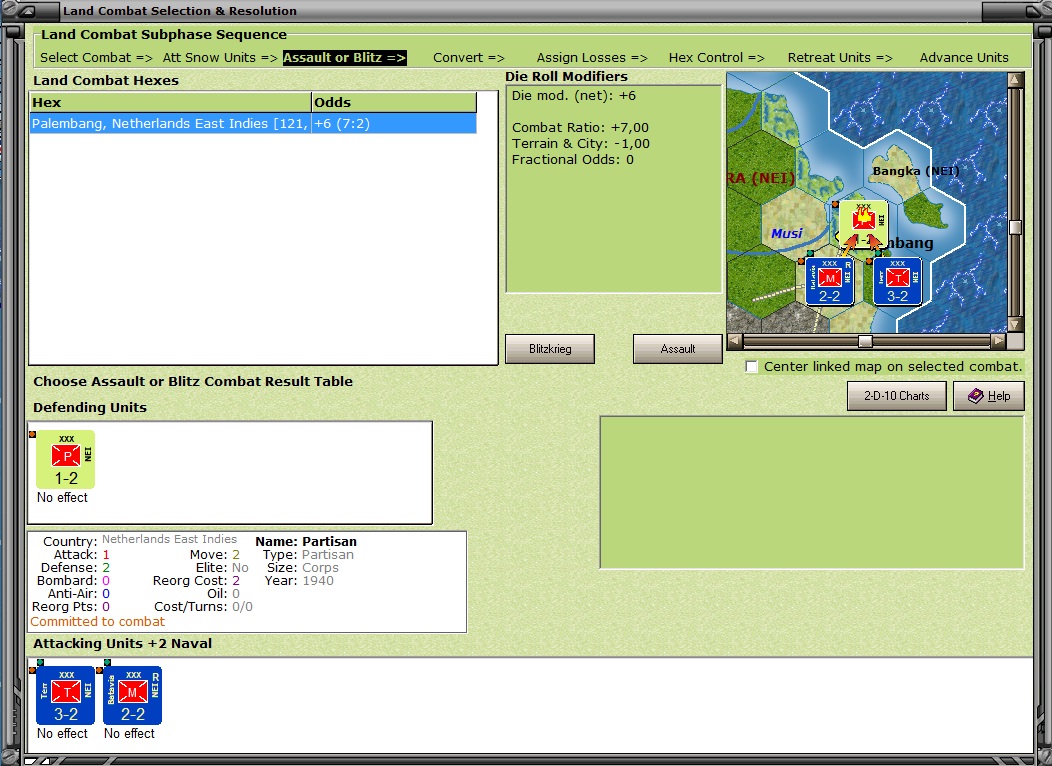Choose the Blitzkrieg combat table
The width and height of the screenshot is (1052, 766).
549,349
